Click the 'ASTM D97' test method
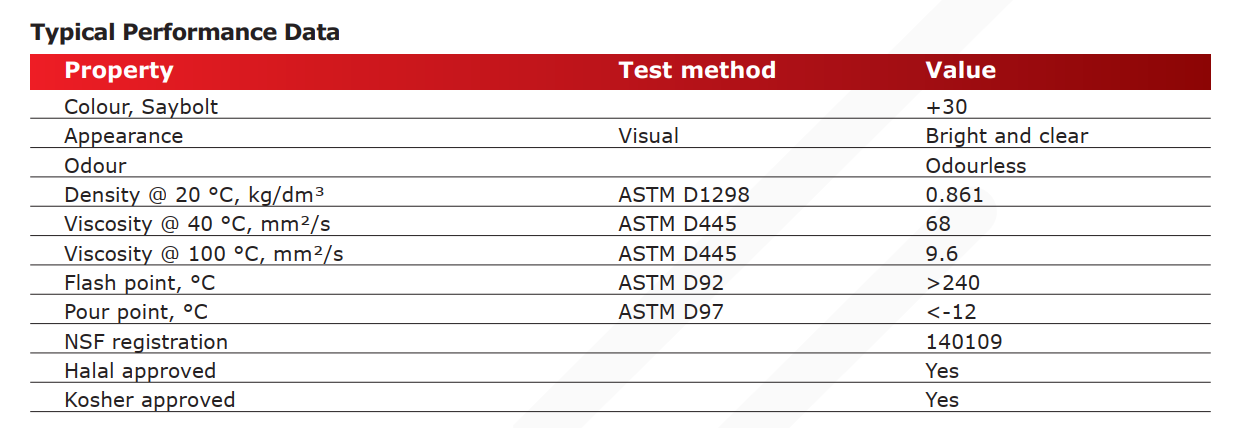 point(671,312)
